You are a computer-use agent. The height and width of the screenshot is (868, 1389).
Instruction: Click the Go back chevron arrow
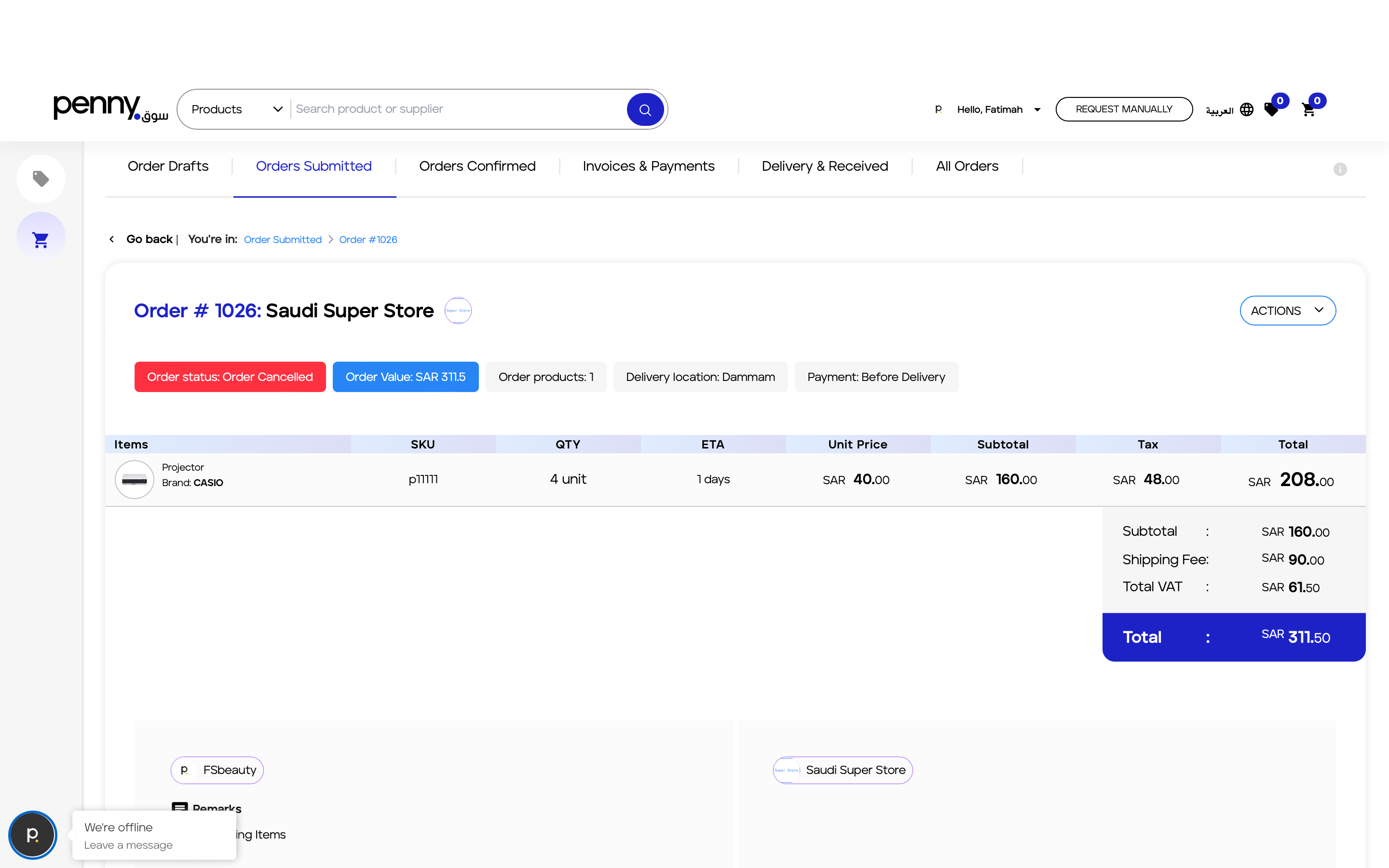click(112, 239)
